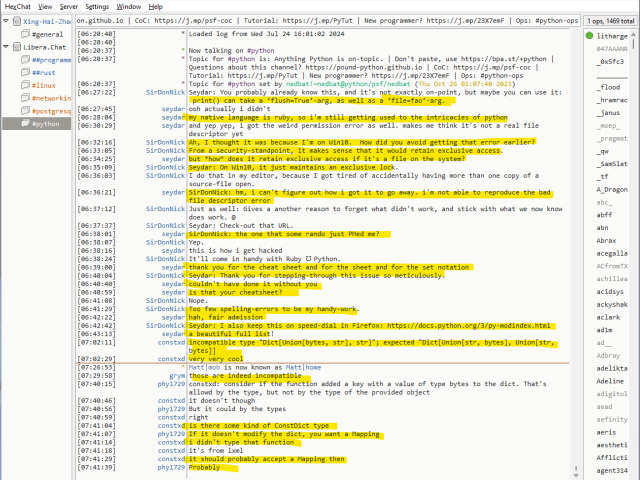Select user _flood in user list

point(608,87)
